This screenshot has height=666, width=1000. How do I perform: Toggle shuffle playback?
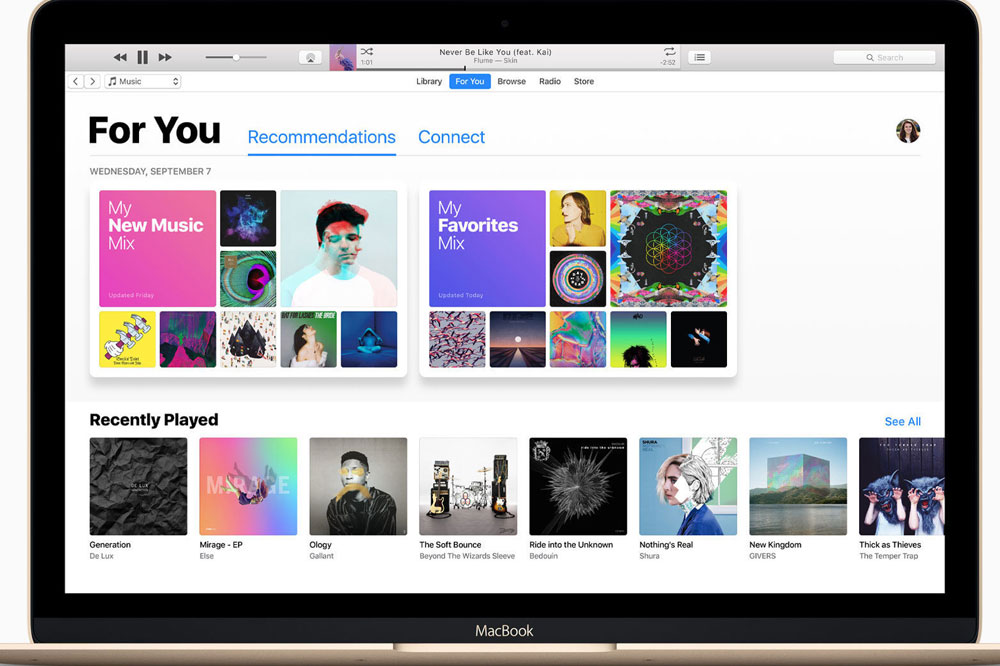[x=367, y=51]
